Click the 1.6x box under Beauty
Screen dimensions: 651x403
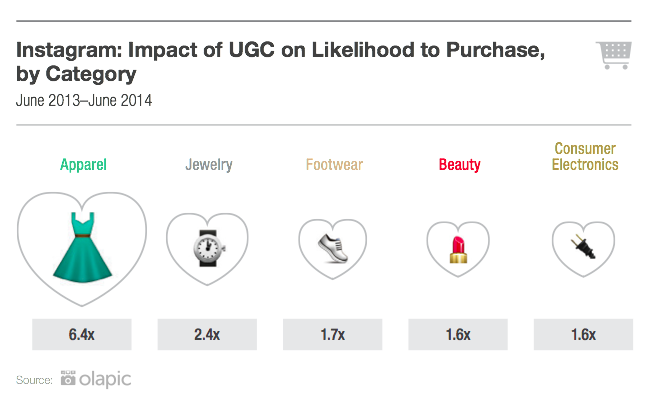click(458, 335)
